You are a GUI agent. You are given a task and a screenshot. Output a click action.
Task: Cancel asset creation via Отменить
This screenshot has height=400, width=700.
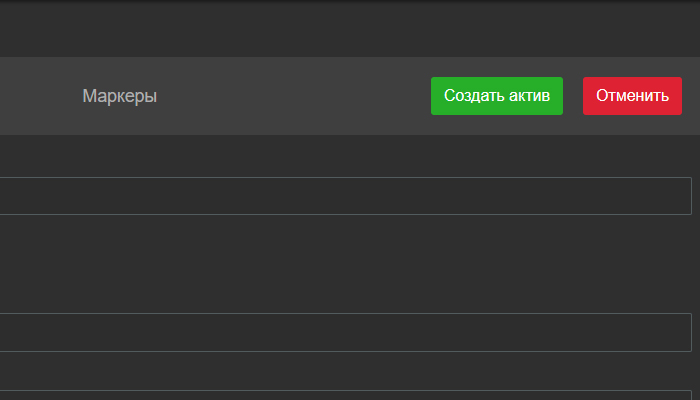tap(632, 96)
